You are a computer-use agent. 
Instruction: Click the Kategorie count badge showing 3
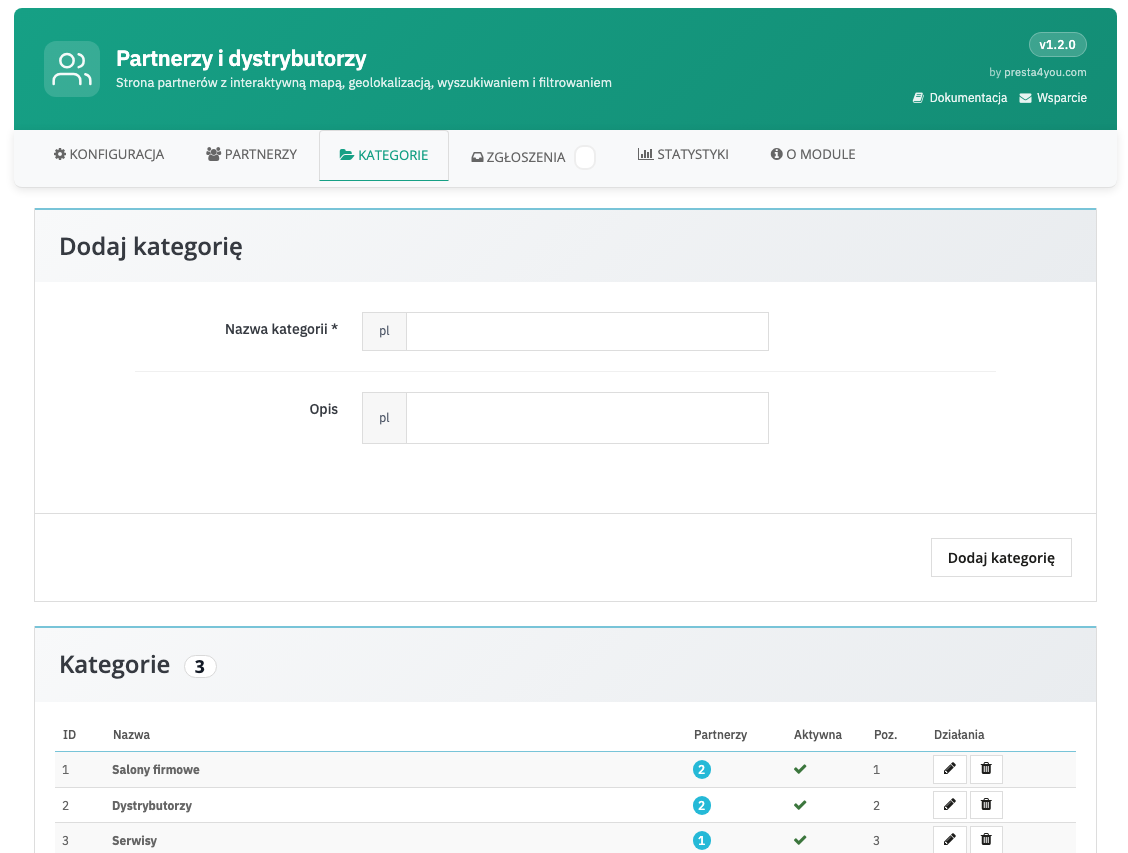(x=200, y=667)
